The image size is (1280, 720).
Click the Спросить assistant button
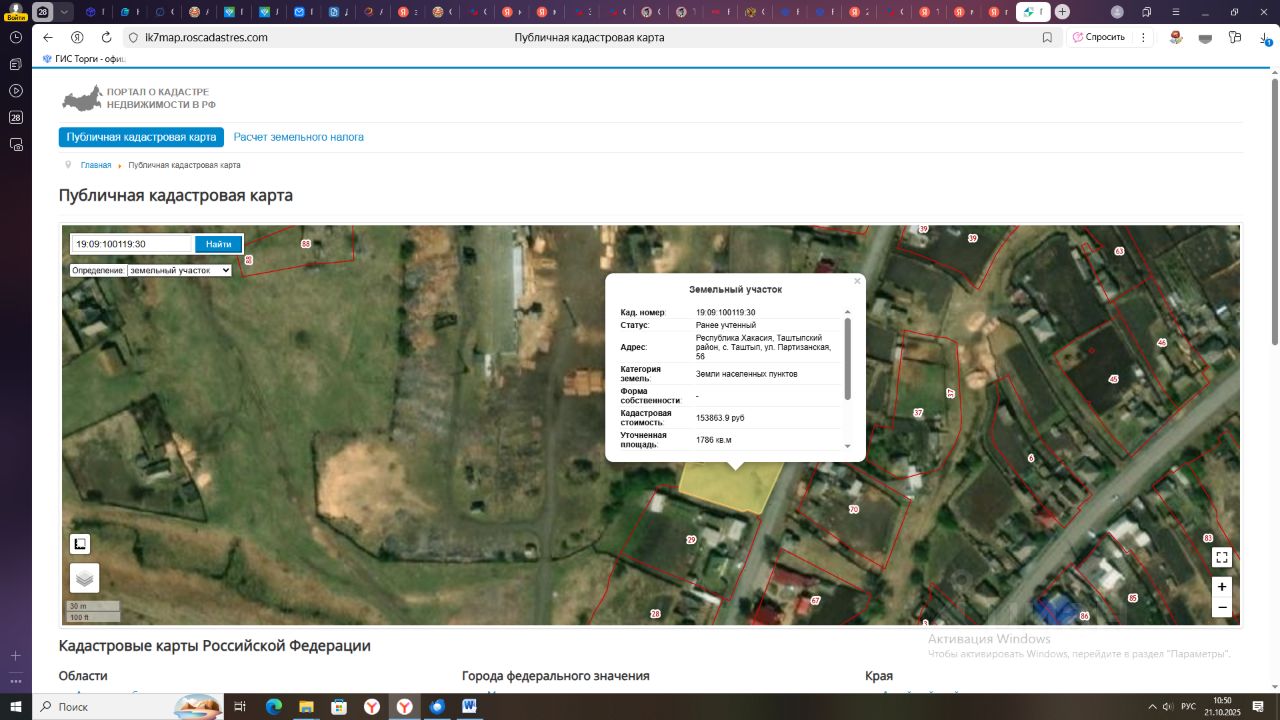click(1098, 37)
